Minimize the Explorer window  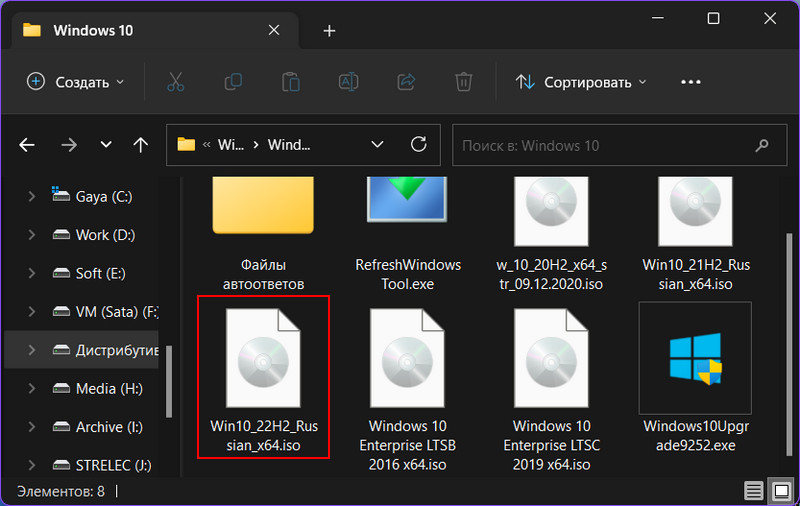(658, 19)
